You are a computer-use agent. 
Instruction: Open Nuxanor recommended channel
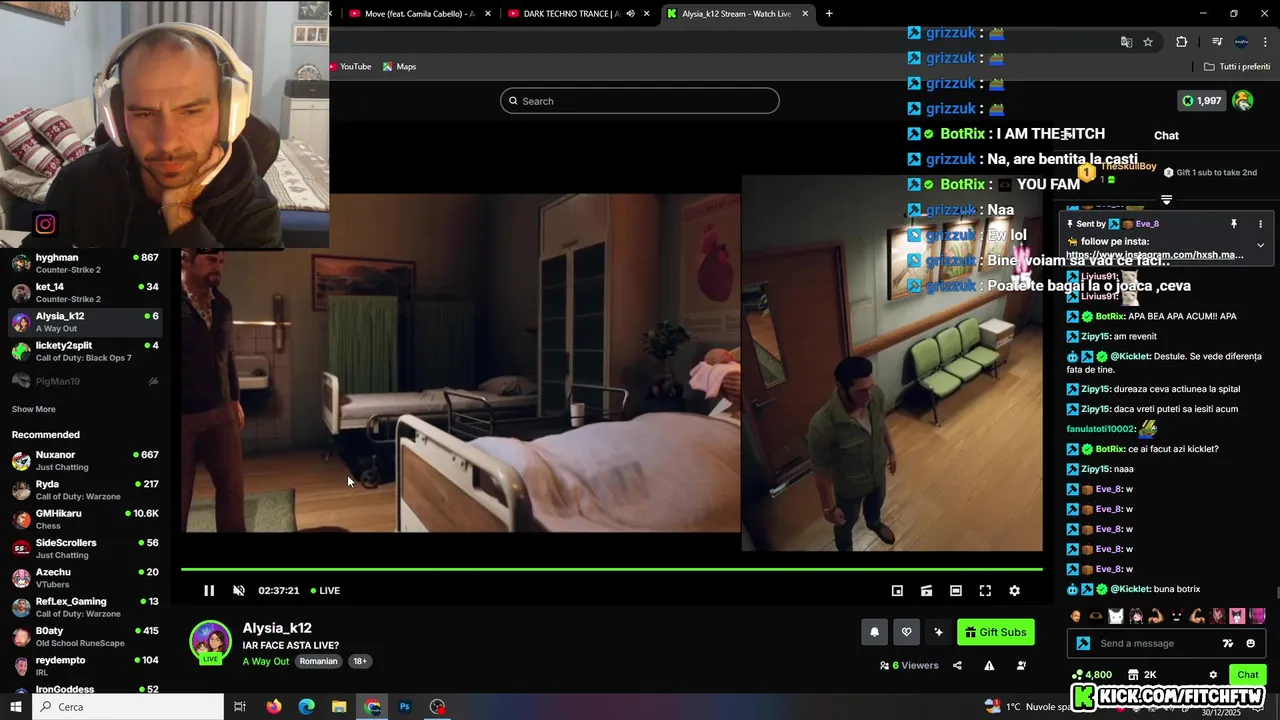[x=85, y=461]
